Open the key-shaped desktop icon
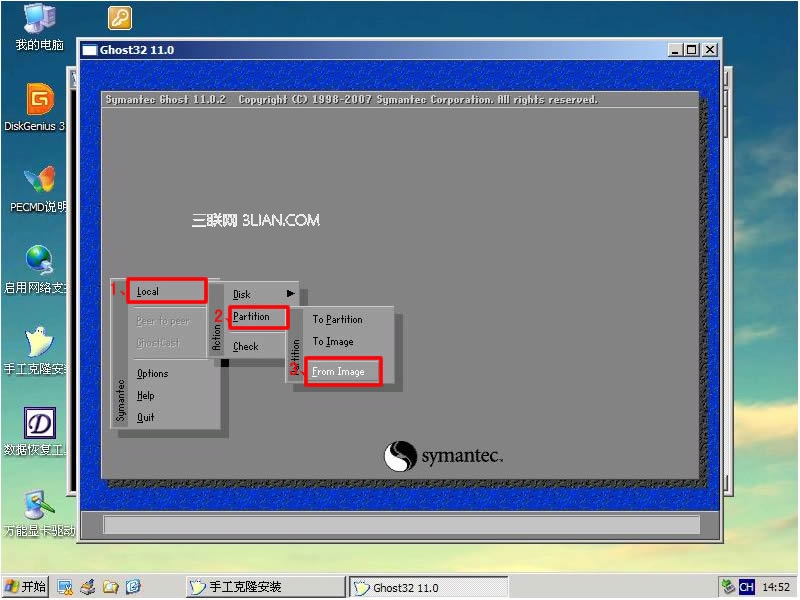 point(120,18)
